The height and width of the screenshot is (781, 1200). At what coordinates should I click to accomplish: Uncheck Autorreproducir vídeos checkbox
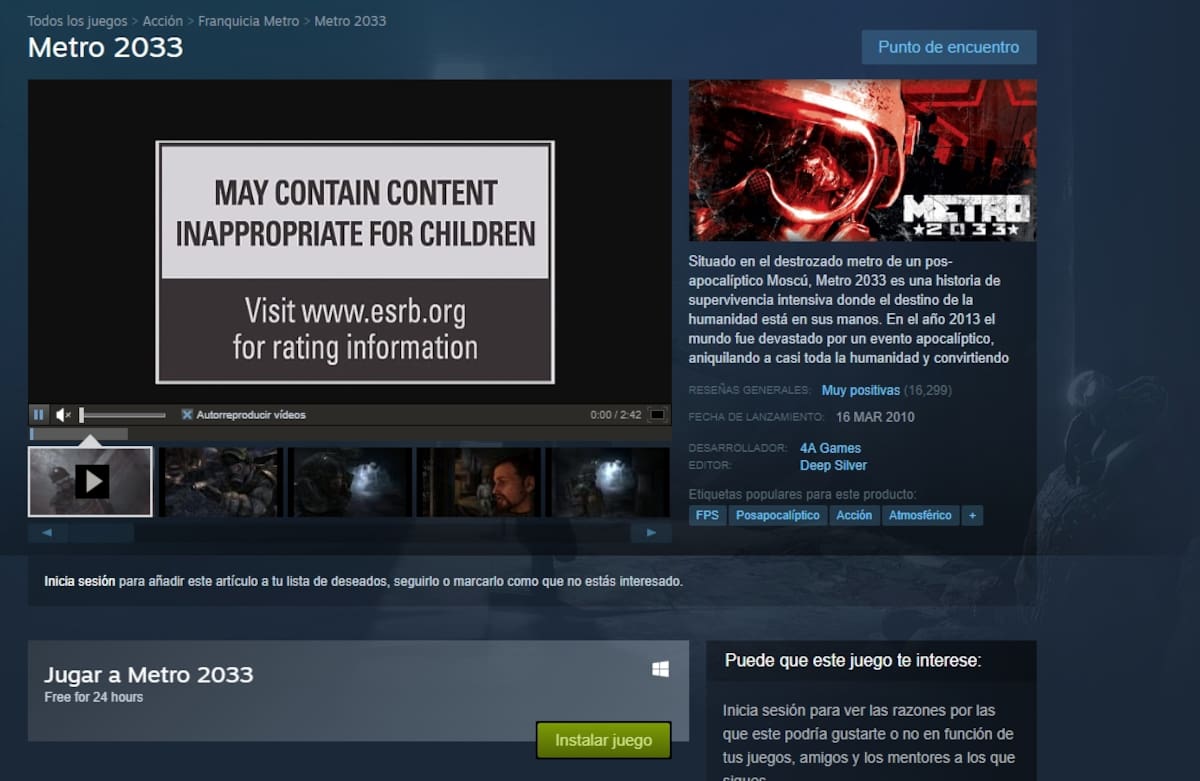(187, 414)
